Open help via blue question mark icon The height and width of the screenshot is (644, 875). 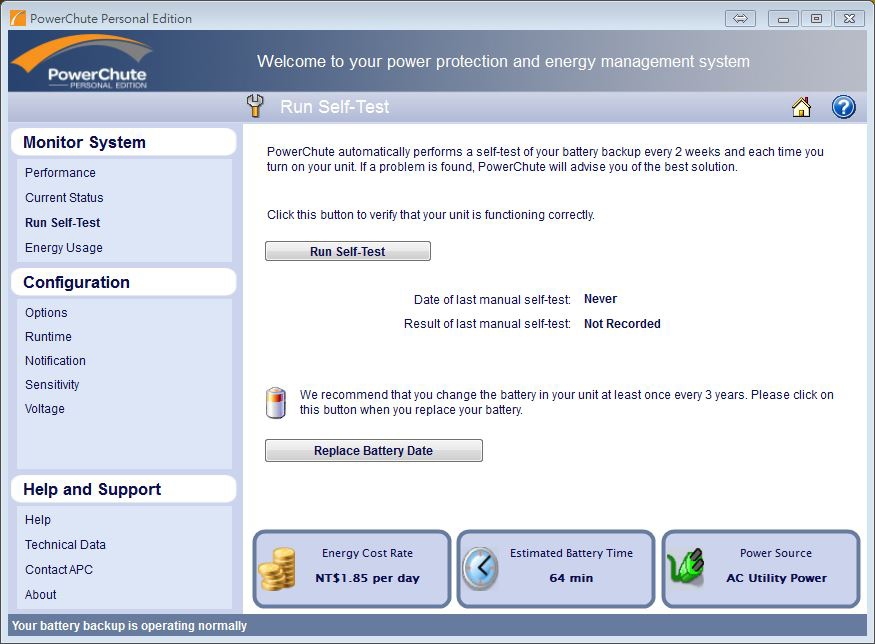coord(843,107)
